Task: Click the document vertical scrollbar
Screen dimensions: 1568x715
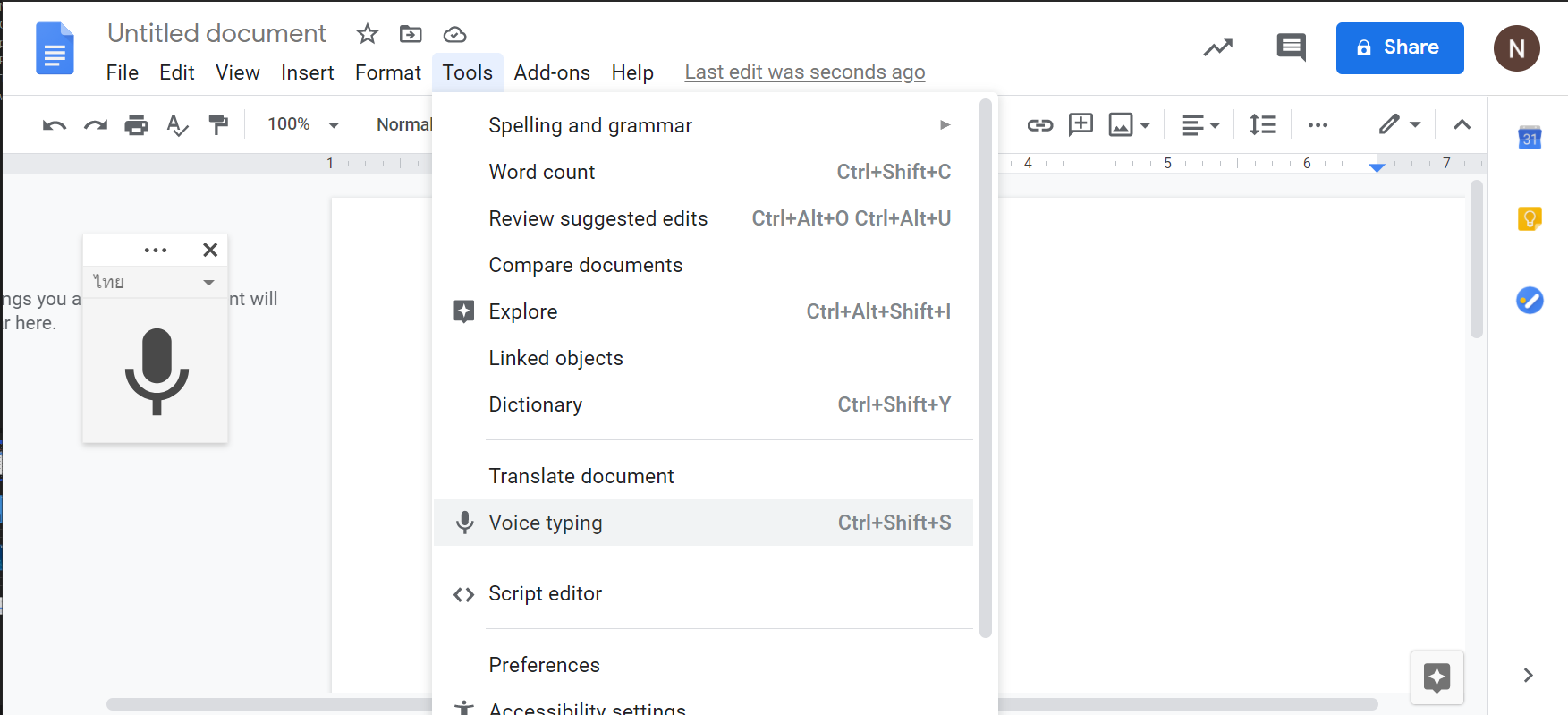Action: click(1476, 260)
